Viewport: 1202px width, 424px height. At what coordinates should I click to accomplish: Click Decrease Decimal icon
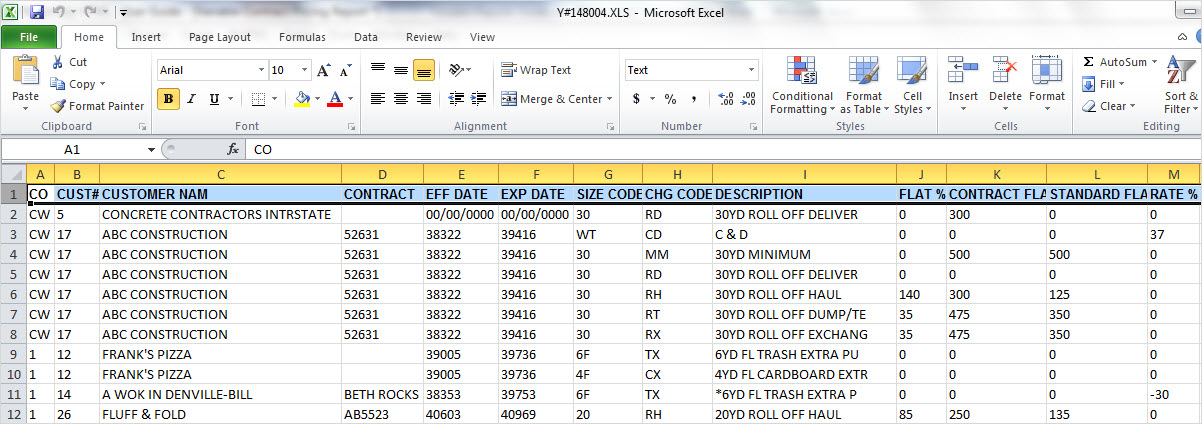coord(749,99)
